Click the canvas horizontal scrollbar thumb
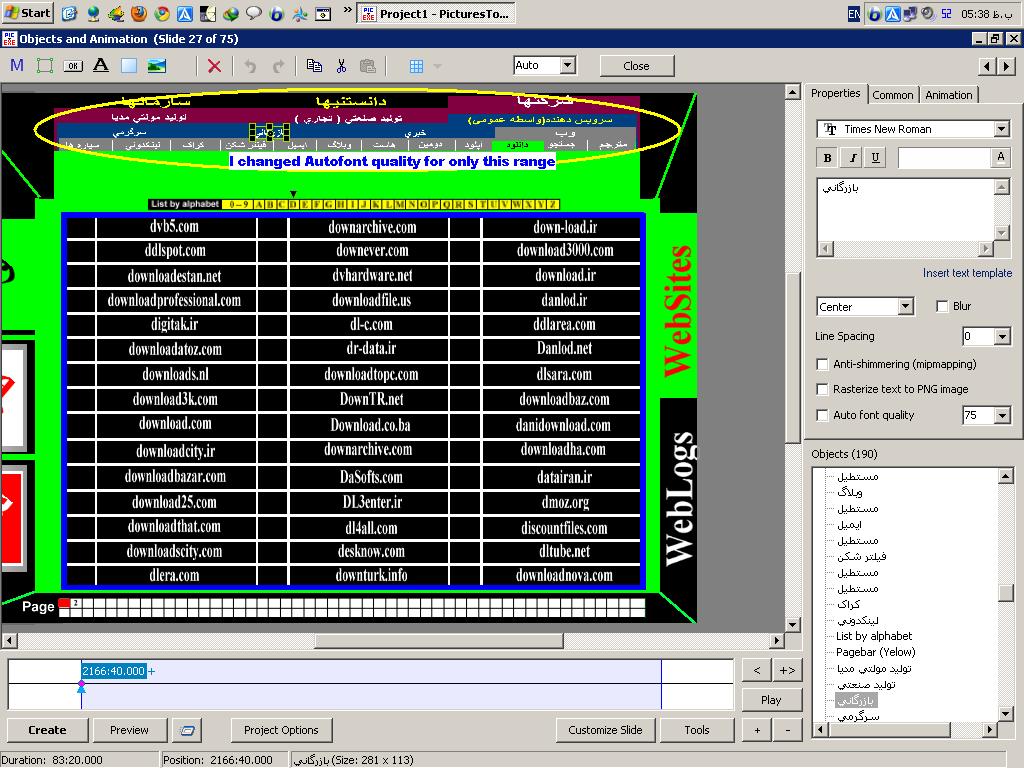 (439, 641)
